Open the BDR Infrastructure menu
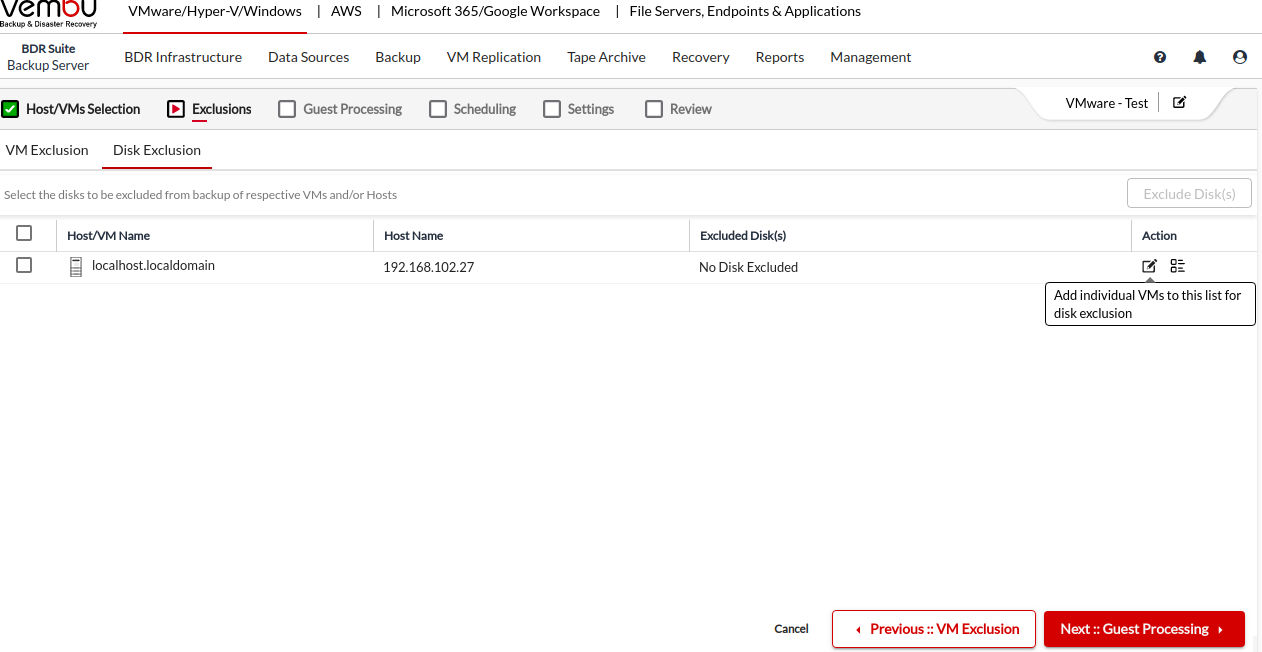 (183, 57)
